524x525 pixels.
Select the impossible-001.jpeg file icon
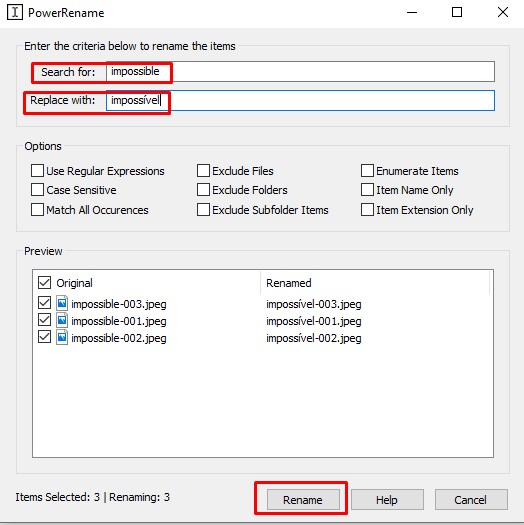[x=62, y=320]
